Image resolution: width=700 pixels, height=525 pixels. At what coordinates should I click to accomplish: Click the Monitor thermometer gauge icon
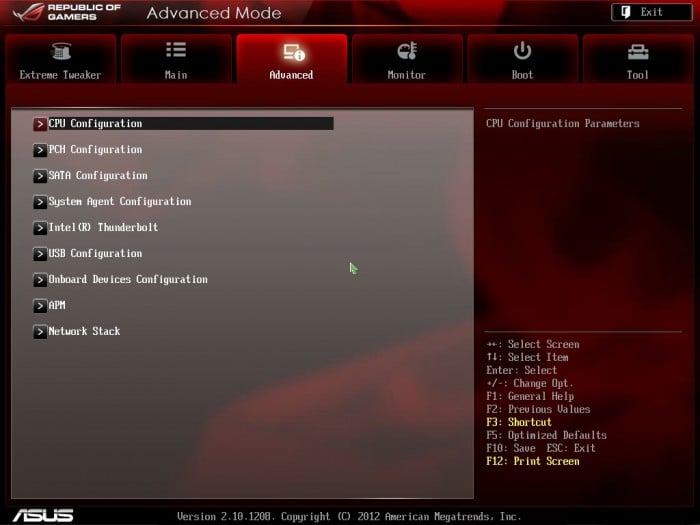coord(407,51)
